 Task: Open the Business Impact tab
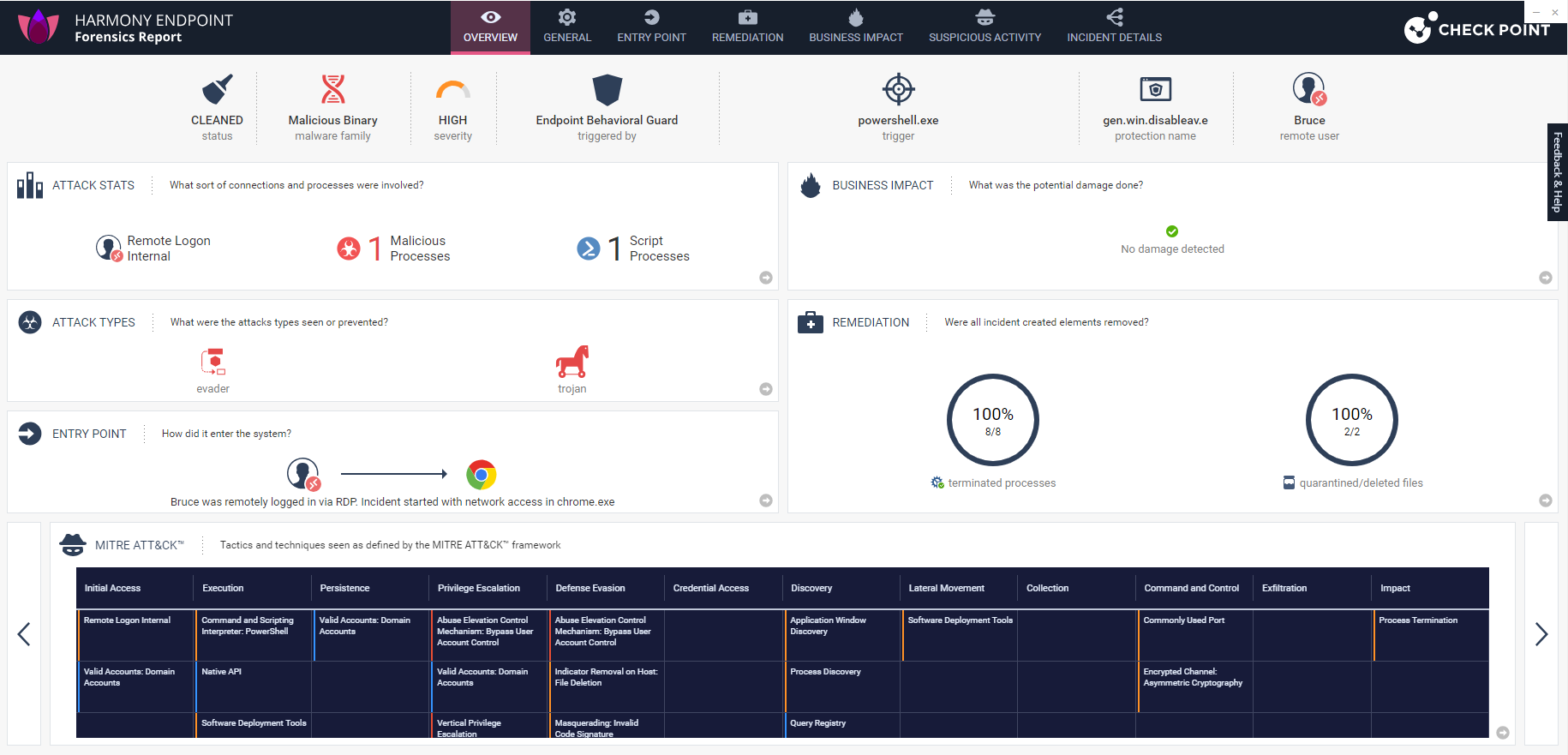[x=856, y=27]
